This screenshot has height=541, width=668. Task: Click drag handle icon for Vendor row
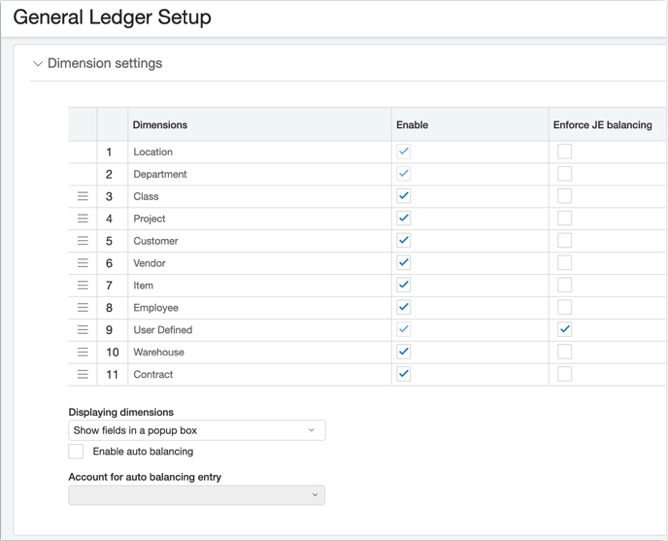coord(83,263)
